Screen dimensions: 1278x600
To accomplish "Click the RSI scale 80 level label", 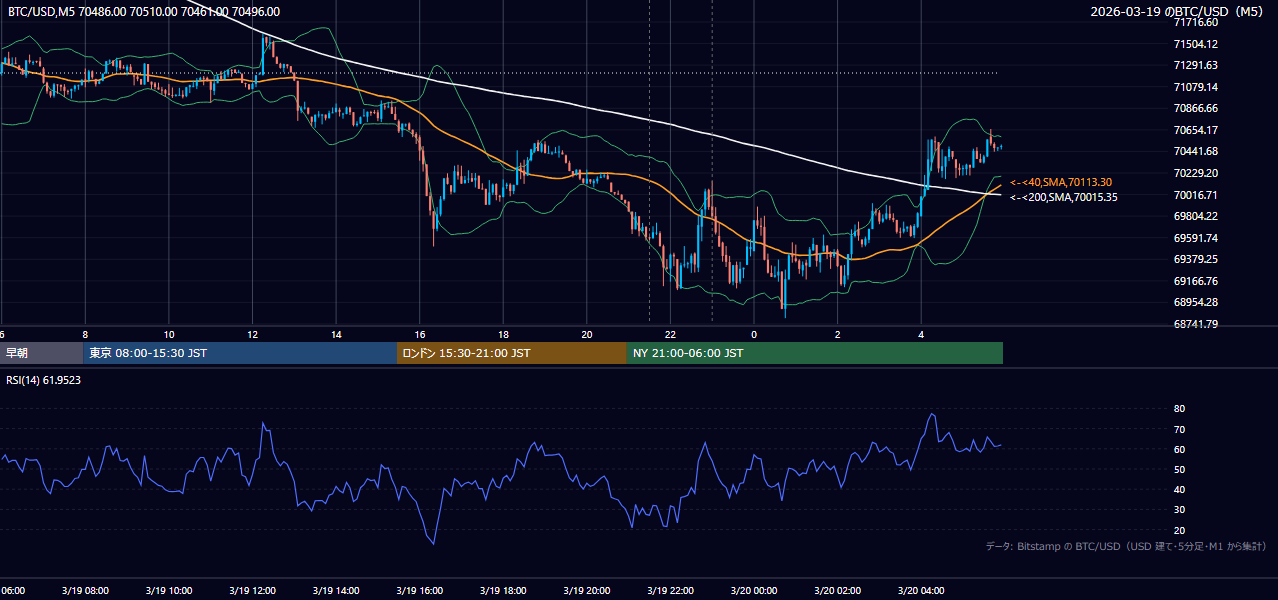I will [x=1179, y=409].
